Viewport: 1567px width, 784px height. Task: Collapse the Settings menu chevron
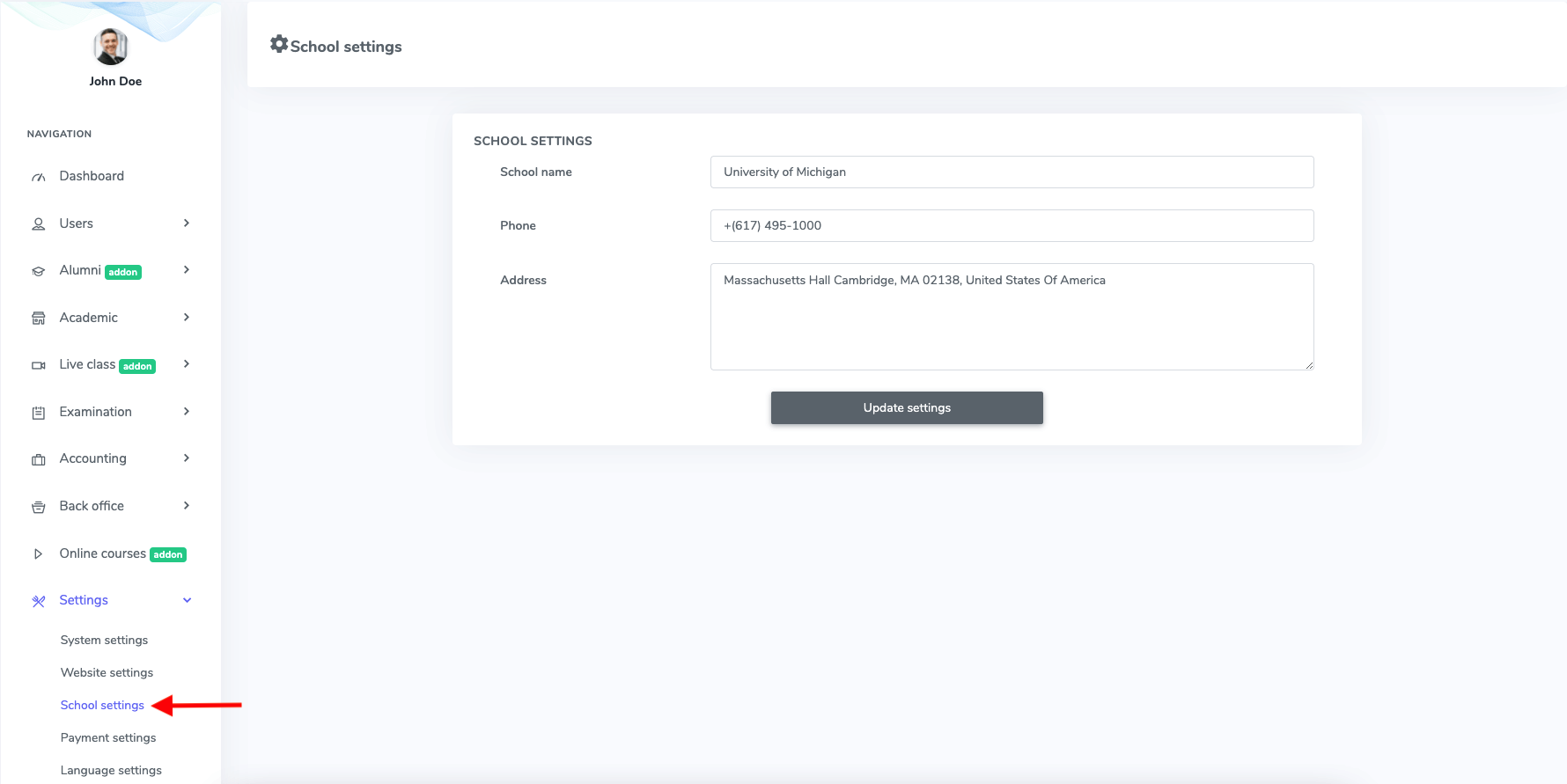187,600
